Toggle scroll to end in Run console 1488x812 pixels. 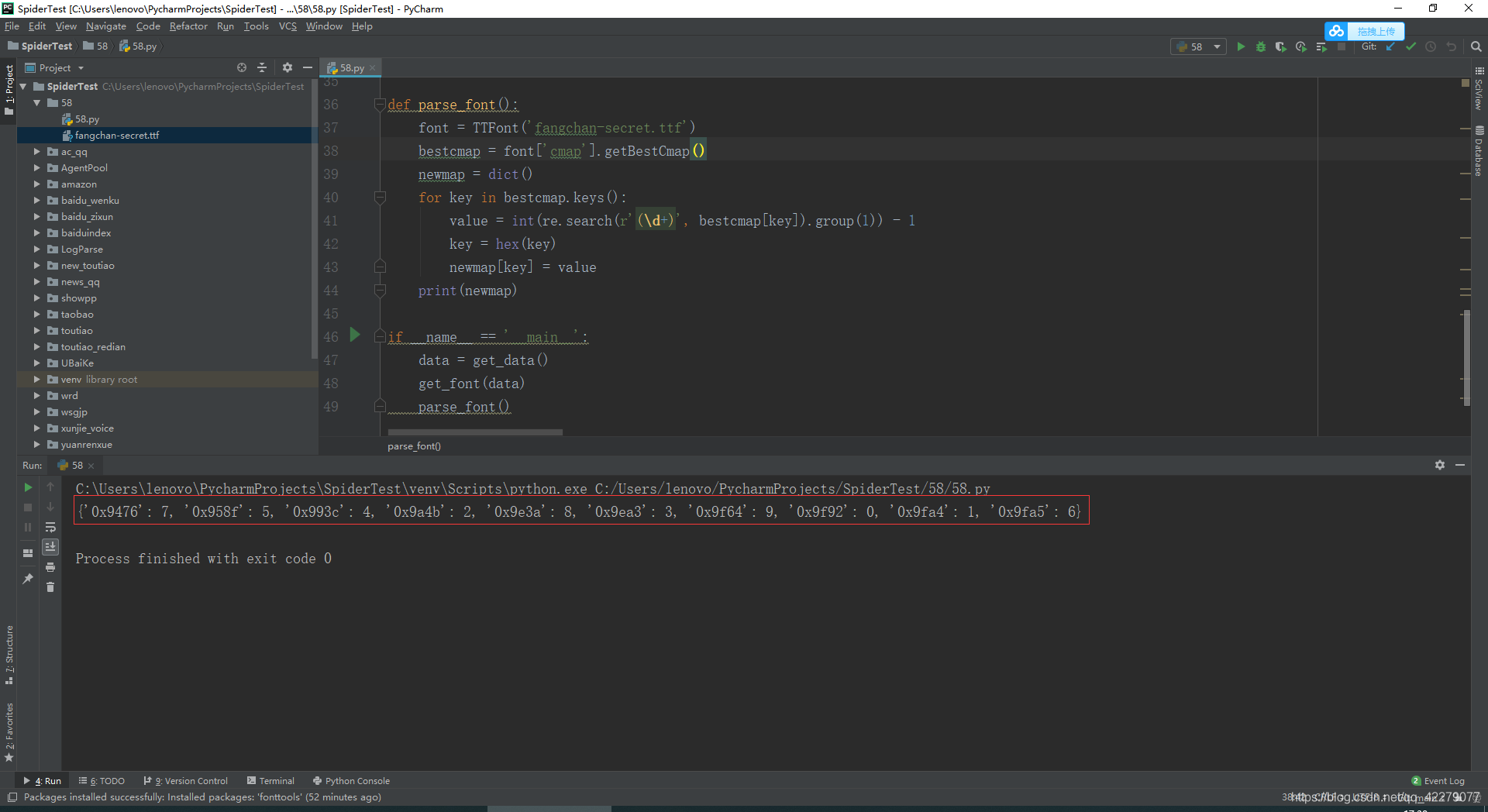[50, 547]
